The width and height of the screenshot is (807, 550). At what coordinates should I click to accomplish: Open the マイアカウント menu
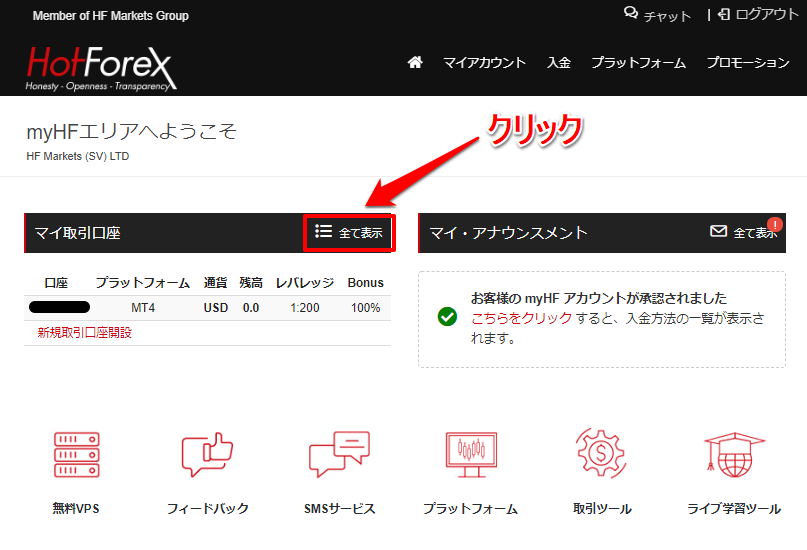(484, 63)
